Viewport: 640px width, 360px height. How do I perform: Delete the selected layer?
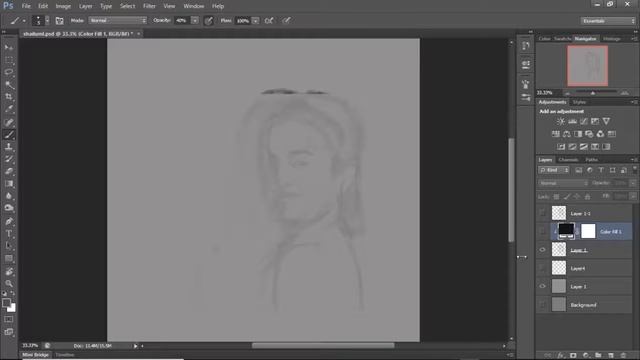coord(623,356)
